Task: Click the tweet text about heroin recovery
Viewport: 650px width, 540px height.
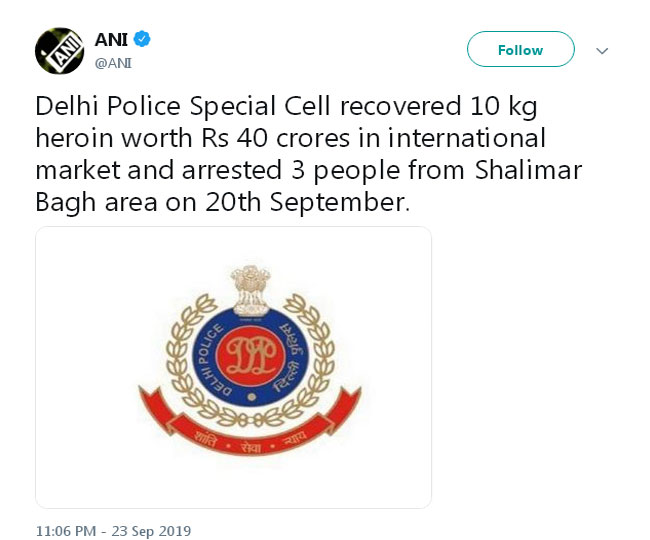Action: (309, 153)
